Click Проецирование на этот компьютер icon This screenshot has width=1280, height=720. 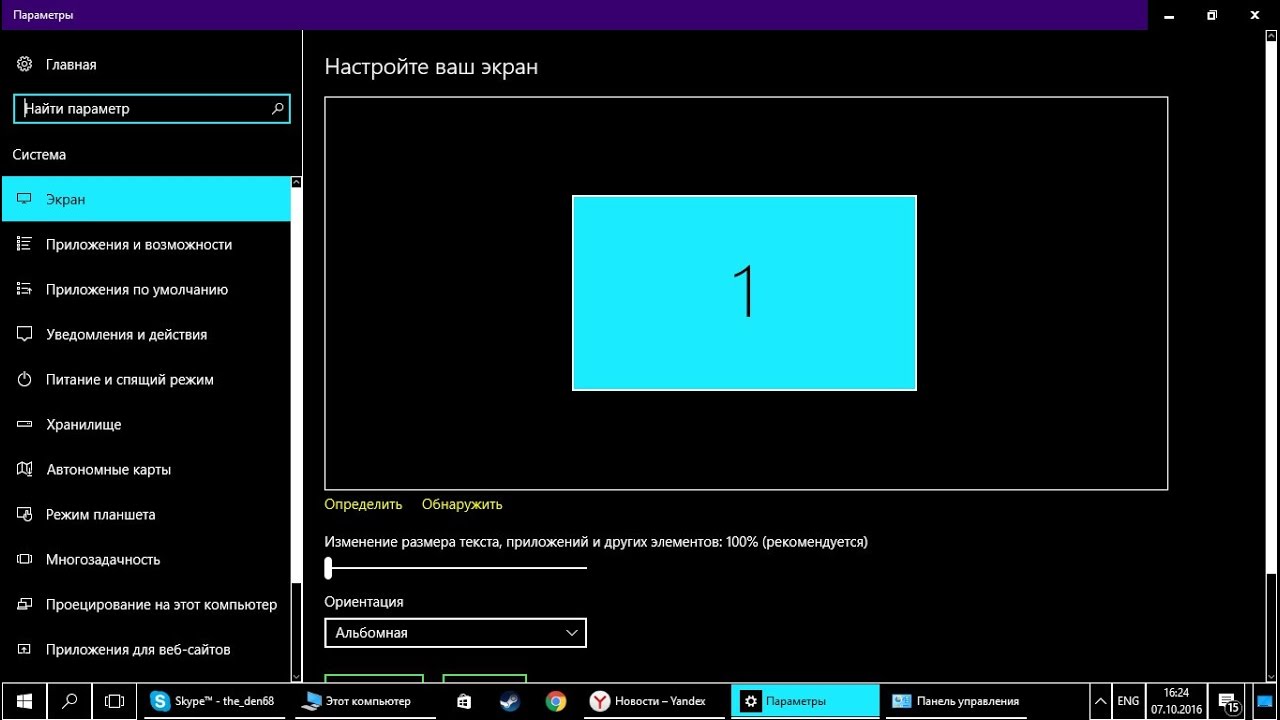25,604
